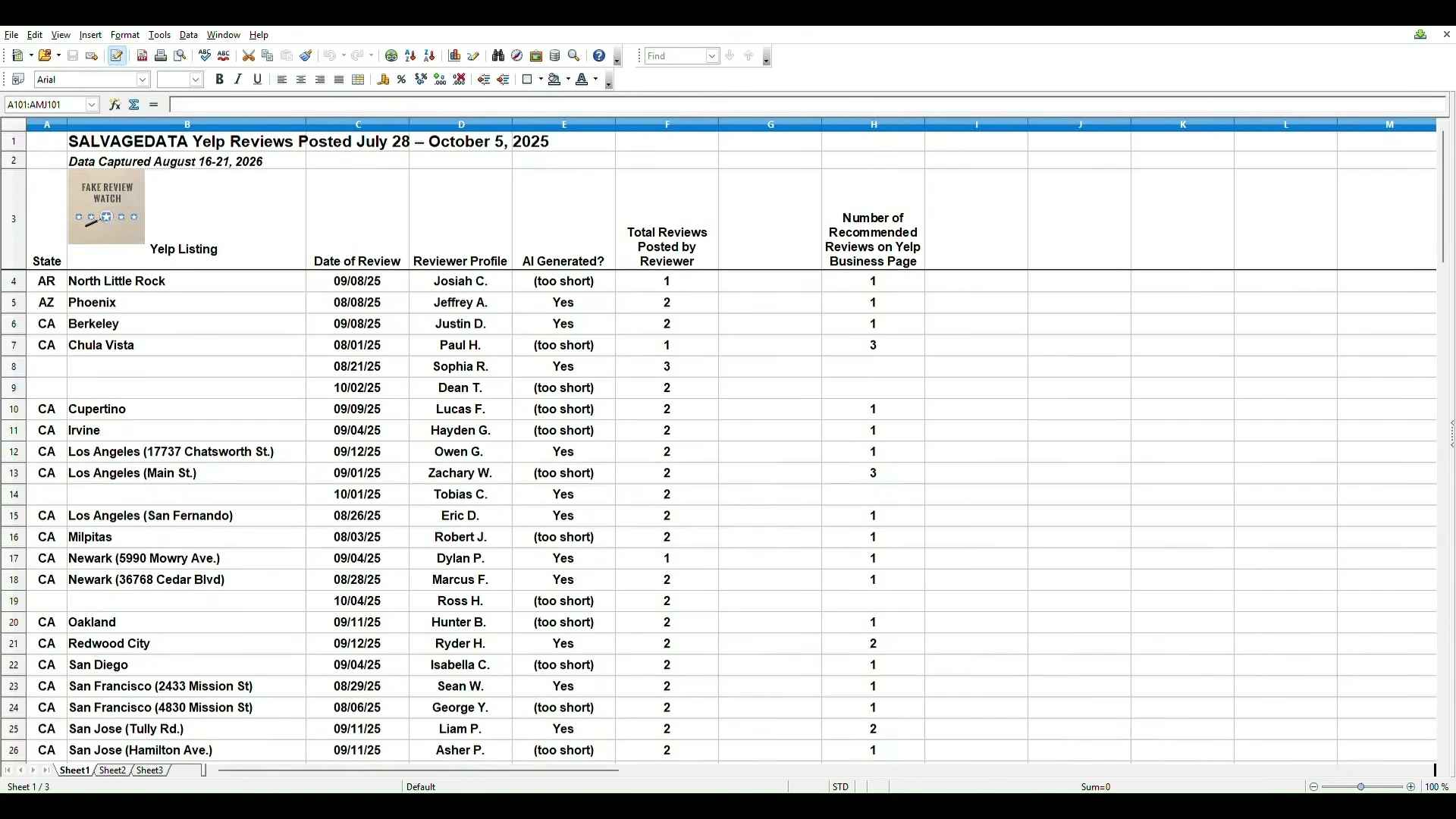Click the formula input line
1456x819 pixels.
(x=808, y=105)
